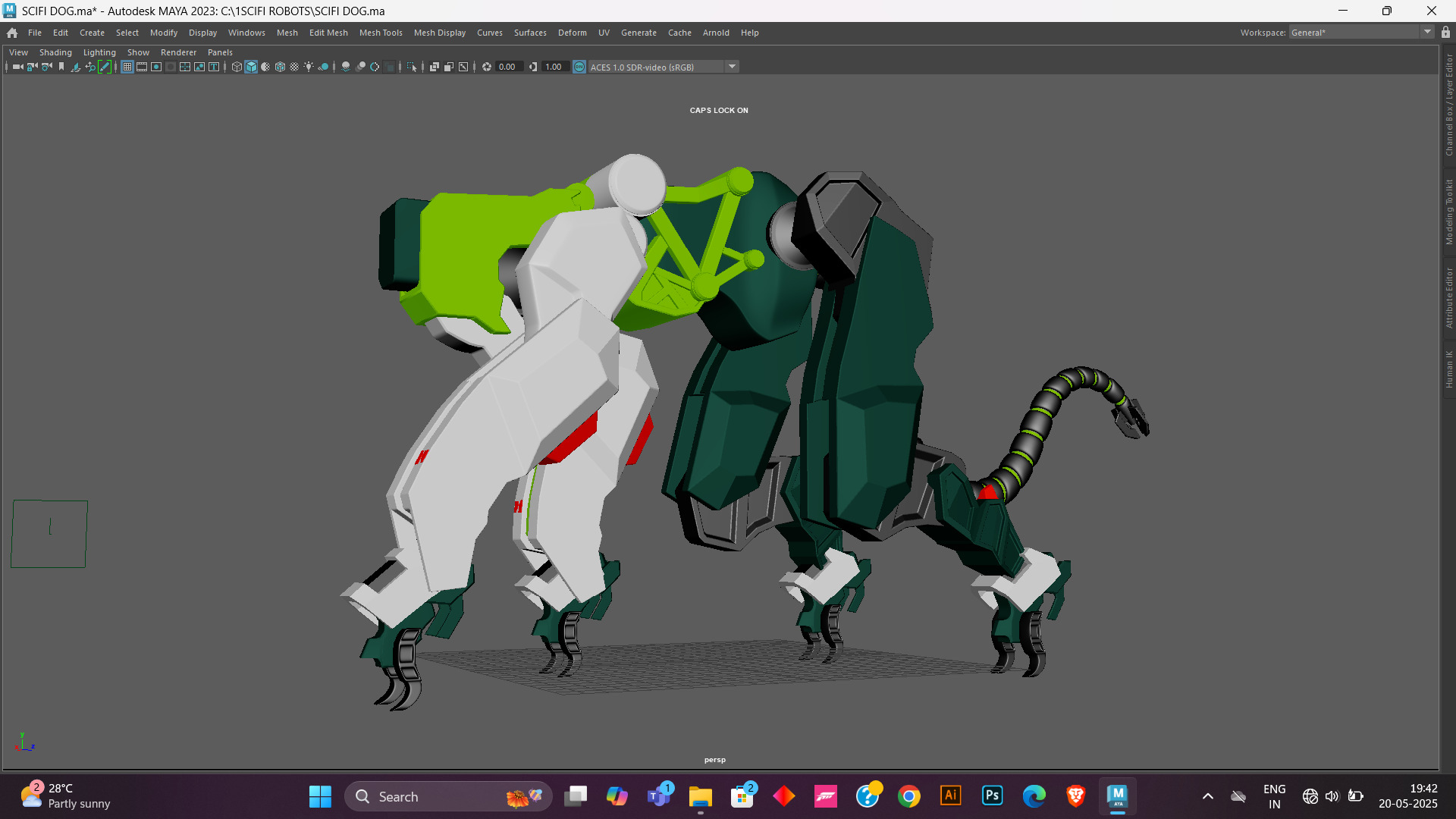Open Illustrator from the taskbar
The width and height of the screenshot is (1456, 819).
[950, 795]
